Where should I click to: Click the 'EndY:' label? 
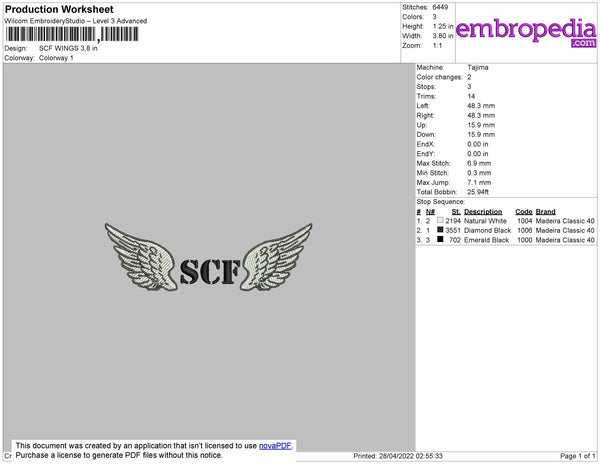pyautogui.click(x=426, y=154)
